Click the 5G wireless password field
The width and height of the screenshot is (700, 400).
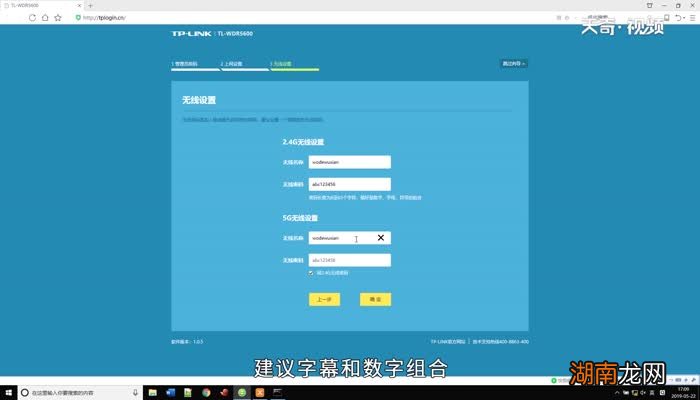[x=350, y=260]
